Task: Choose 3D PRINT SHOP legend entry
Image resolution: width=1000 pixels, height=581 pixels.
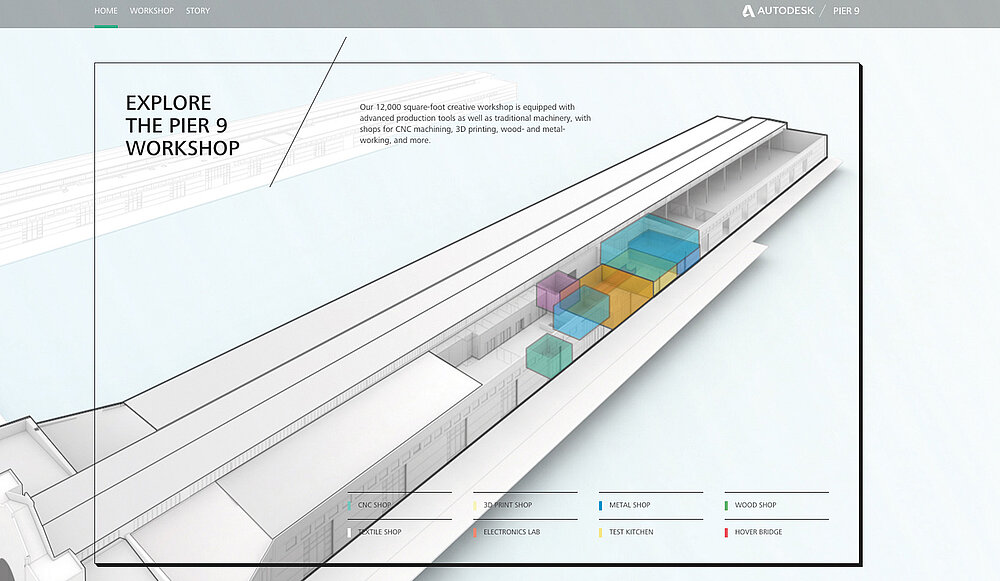Action: pos(507,505)
